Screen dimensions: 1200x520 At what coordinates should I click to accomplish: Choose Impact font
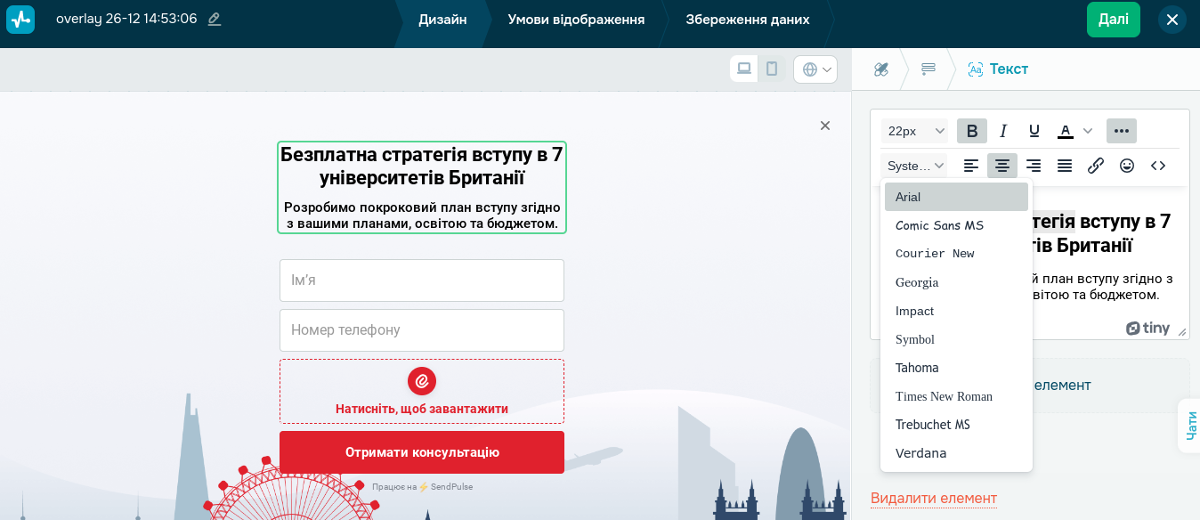[956, 311]
